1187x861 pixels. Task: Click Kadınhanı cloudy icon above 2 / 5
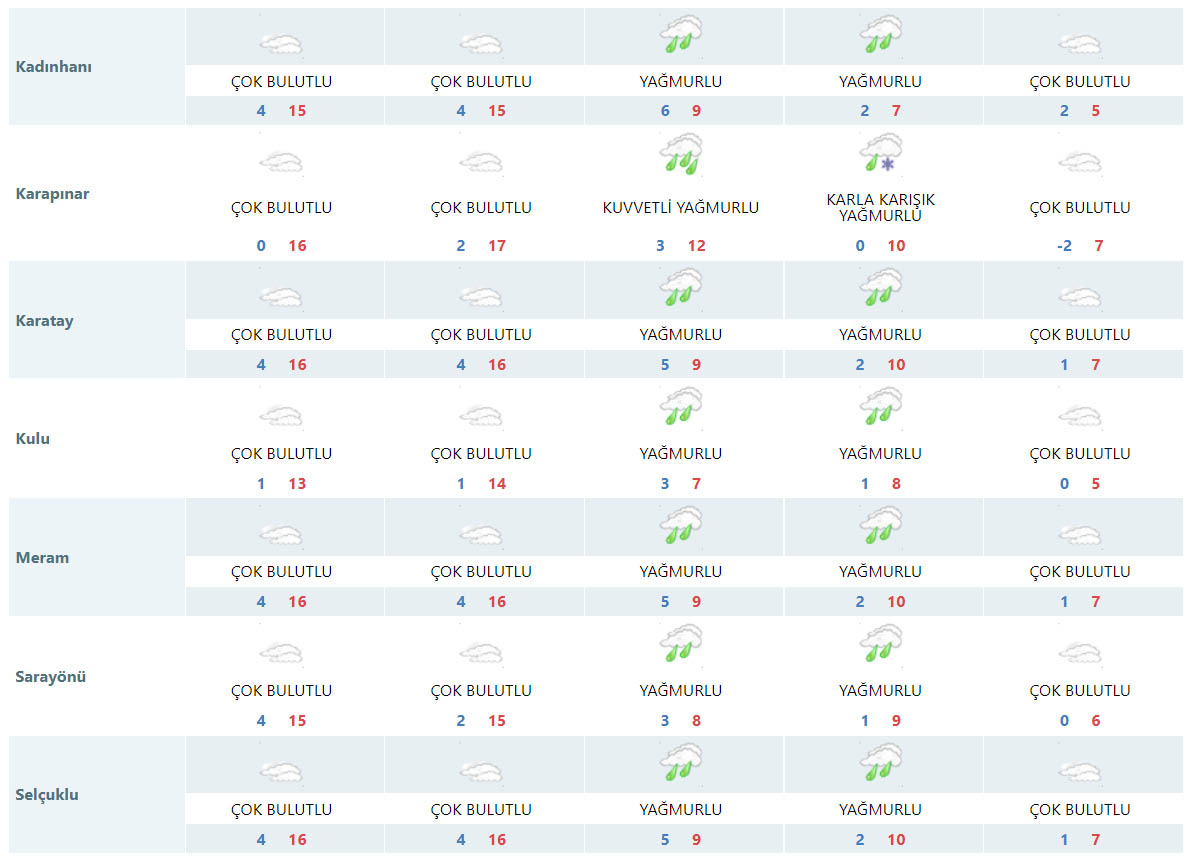click(1080, 44)
